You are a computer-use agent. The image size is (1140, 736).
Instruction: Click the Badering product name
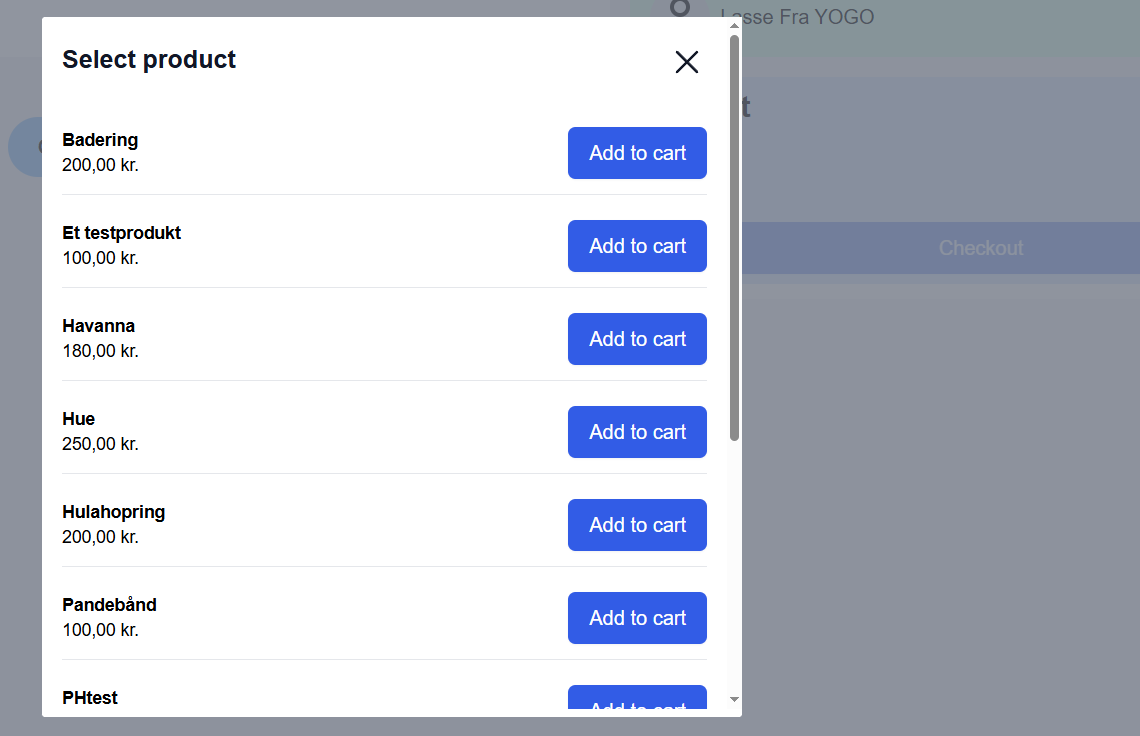click(x=100, y=140)
